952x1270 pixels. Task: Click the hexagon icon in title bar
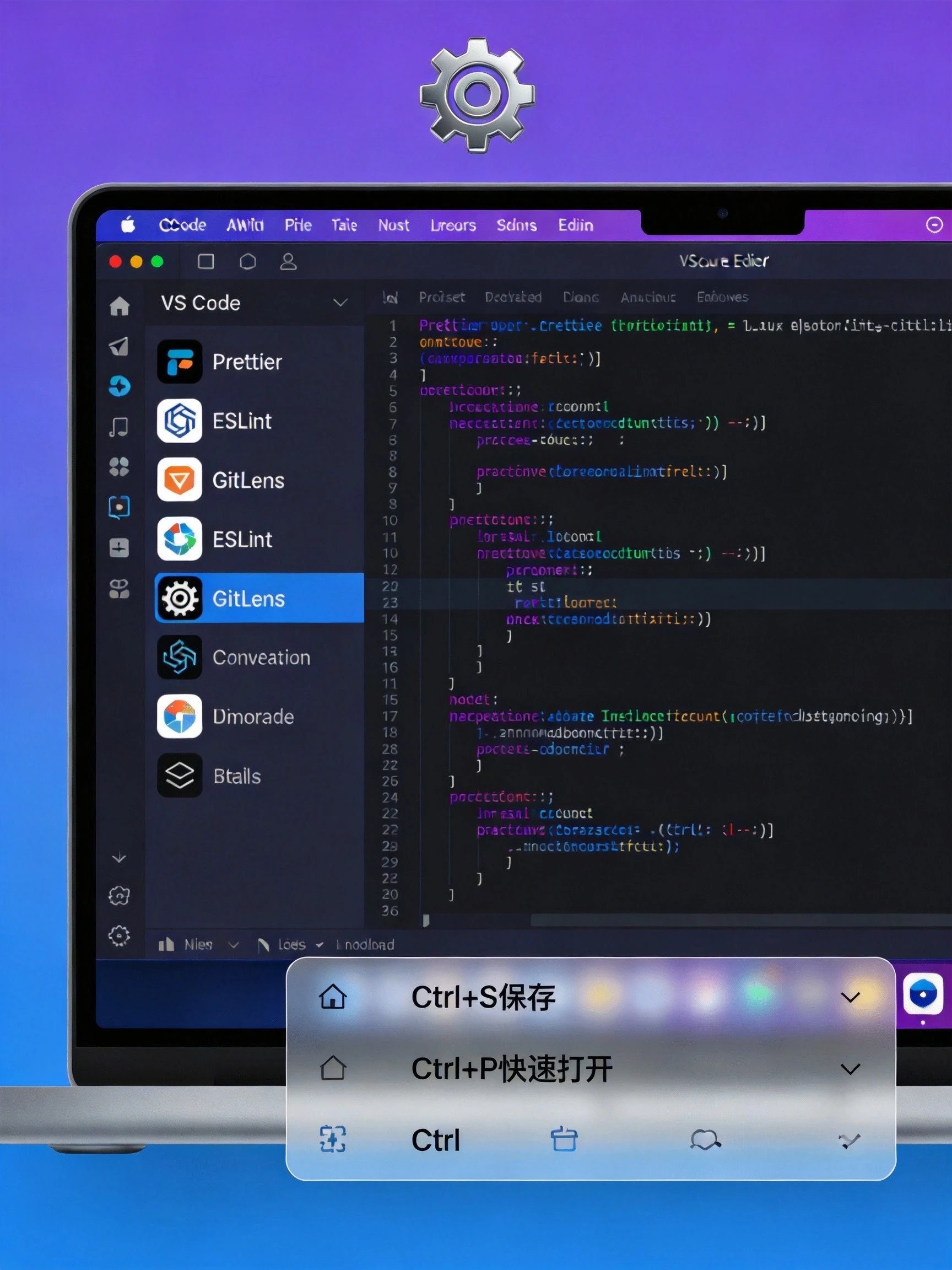(x=247, y=262)
